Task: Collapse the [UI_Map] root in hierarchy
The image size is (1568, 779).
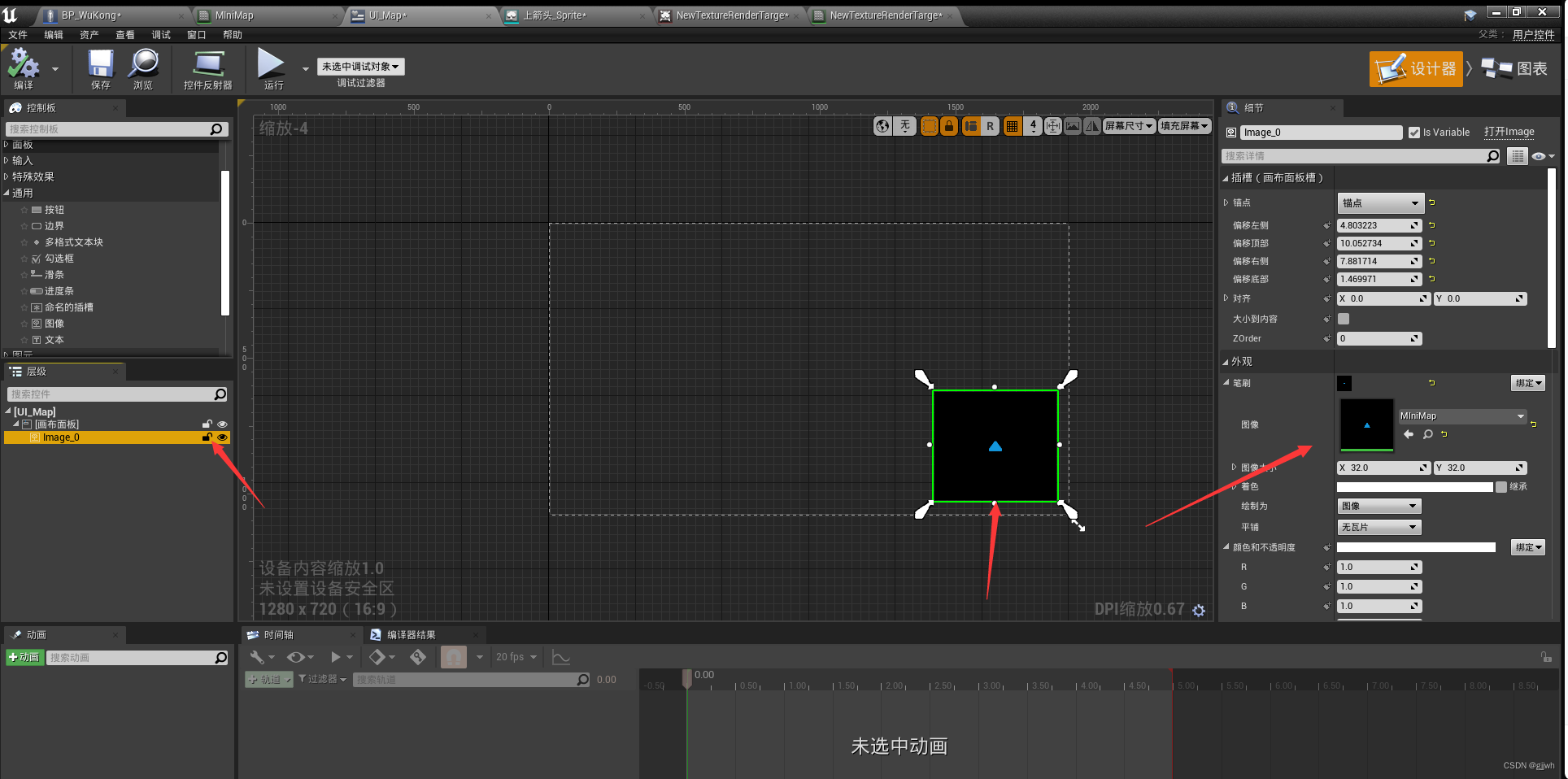Action: pos(8,412)
